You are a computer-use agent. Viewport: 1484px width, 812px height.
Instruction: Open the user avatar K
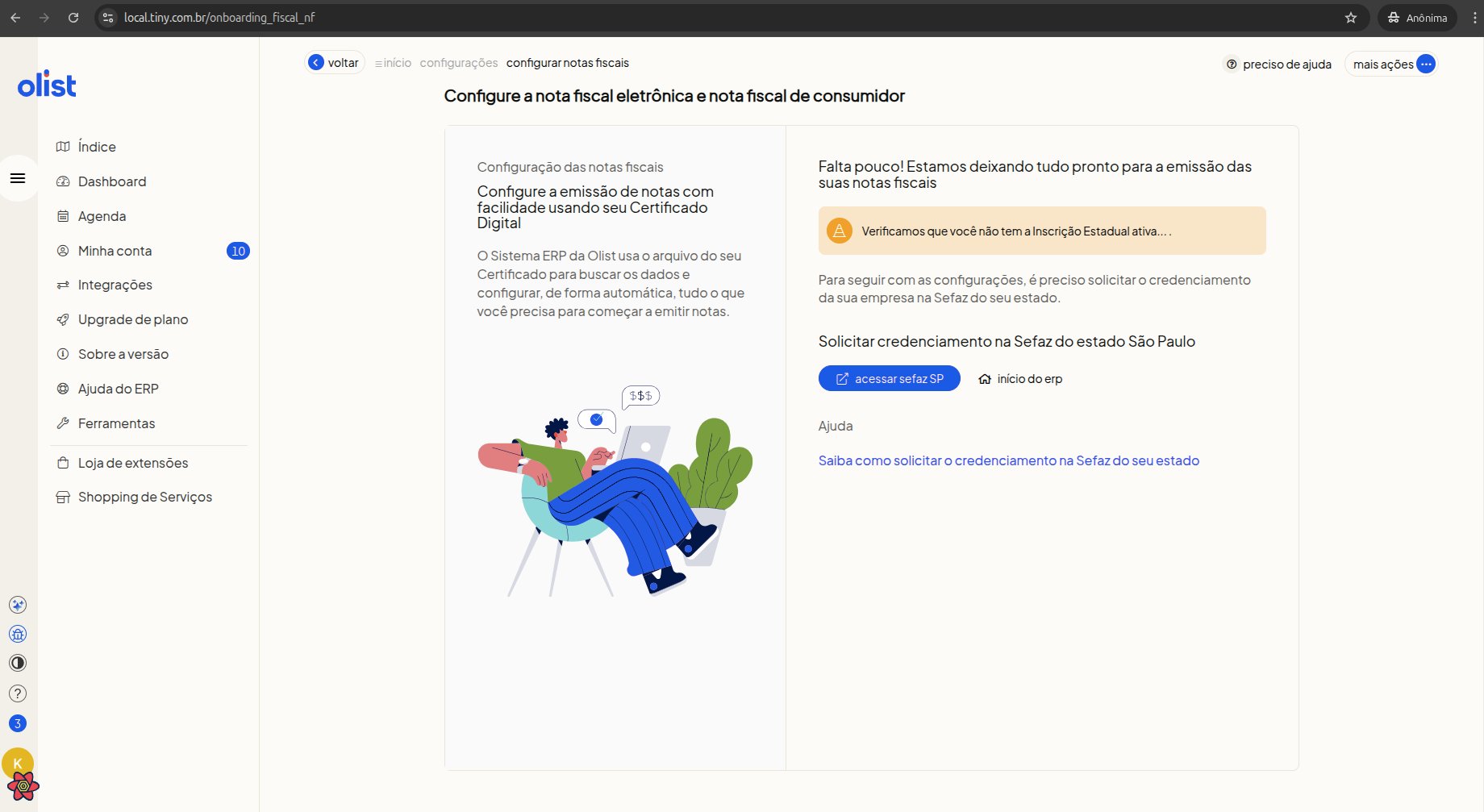point(18,763)
